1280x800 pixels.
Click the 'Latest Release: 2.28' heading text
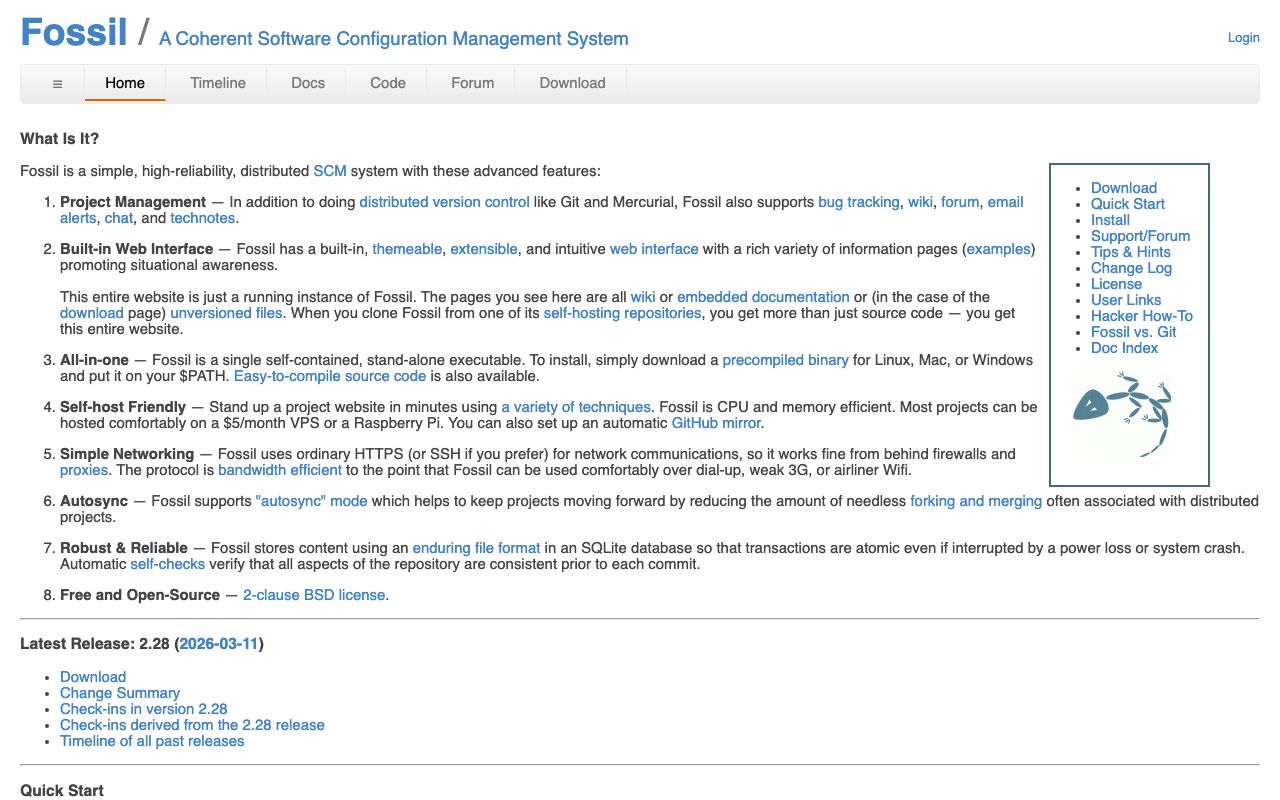click(x=96, y=643)
